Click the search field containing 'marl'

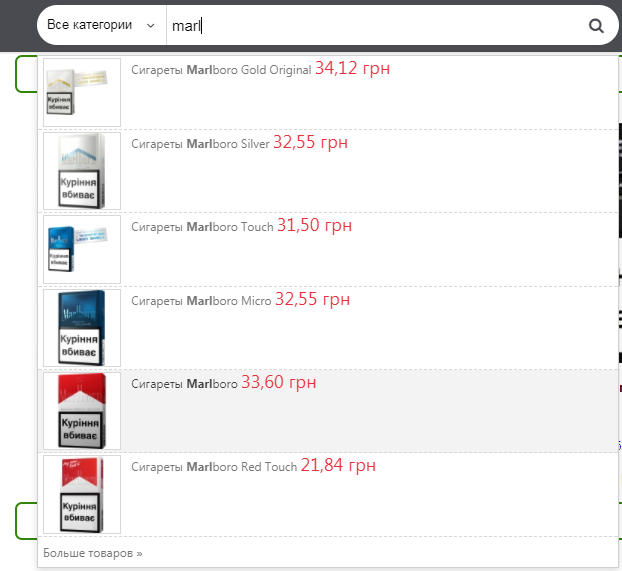coord(373,26)
